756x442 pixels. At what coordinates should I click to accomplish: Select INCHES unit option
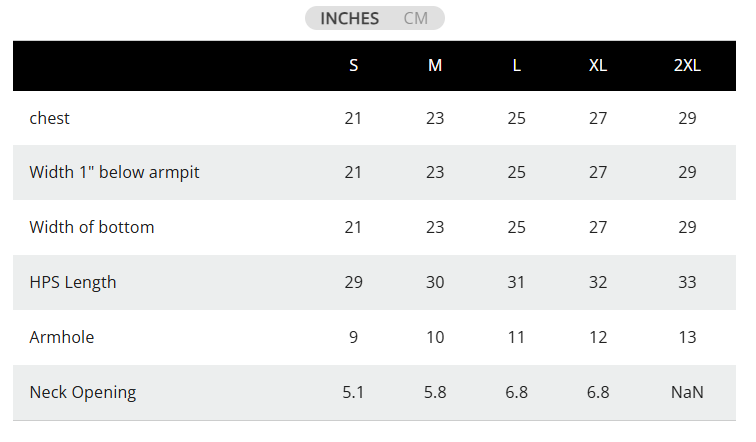(x=349, y=18)
